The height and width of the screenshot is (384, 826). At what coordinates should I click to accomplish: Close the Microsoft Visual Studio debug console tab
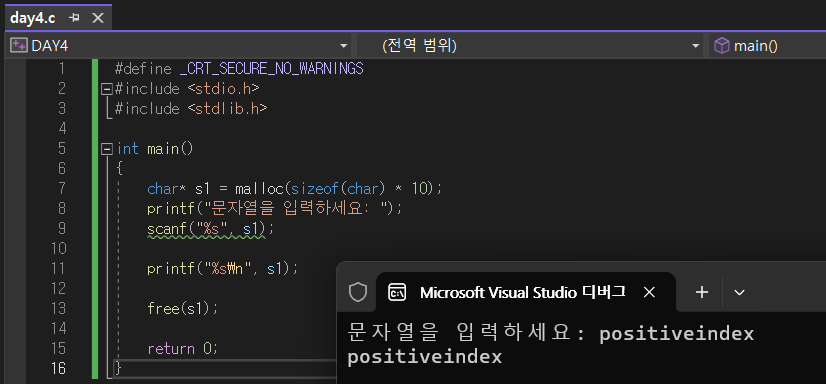click(650, 292)
